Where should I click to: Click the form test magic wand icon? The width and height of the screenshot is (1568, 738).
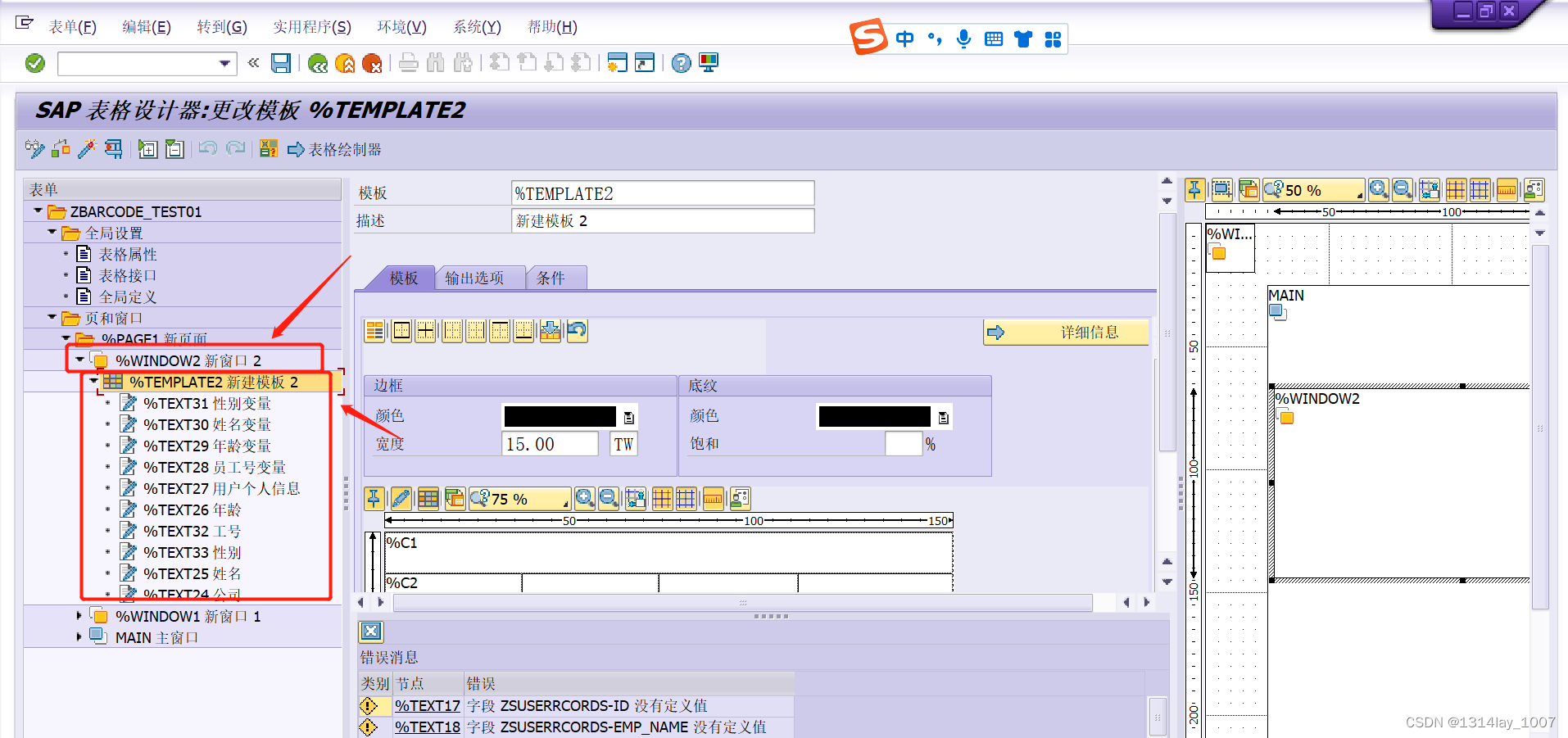tap(87, 148)
